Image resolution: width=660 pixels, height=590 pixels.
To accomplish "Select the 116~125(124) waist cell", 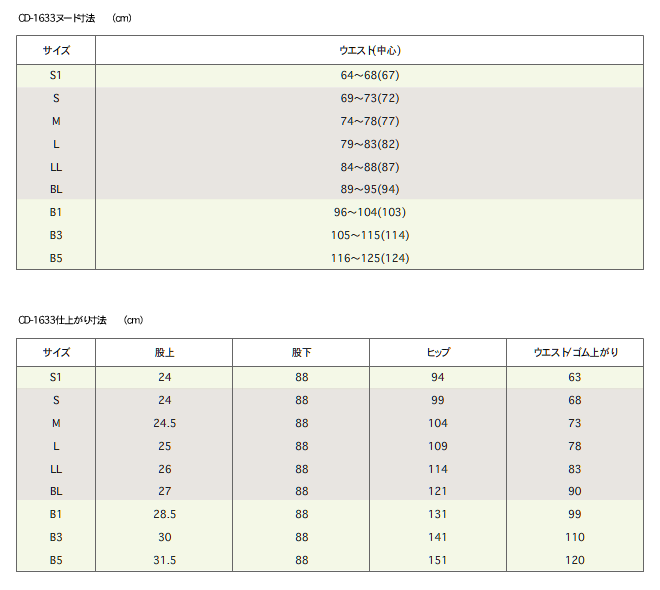I will point(370,258).
